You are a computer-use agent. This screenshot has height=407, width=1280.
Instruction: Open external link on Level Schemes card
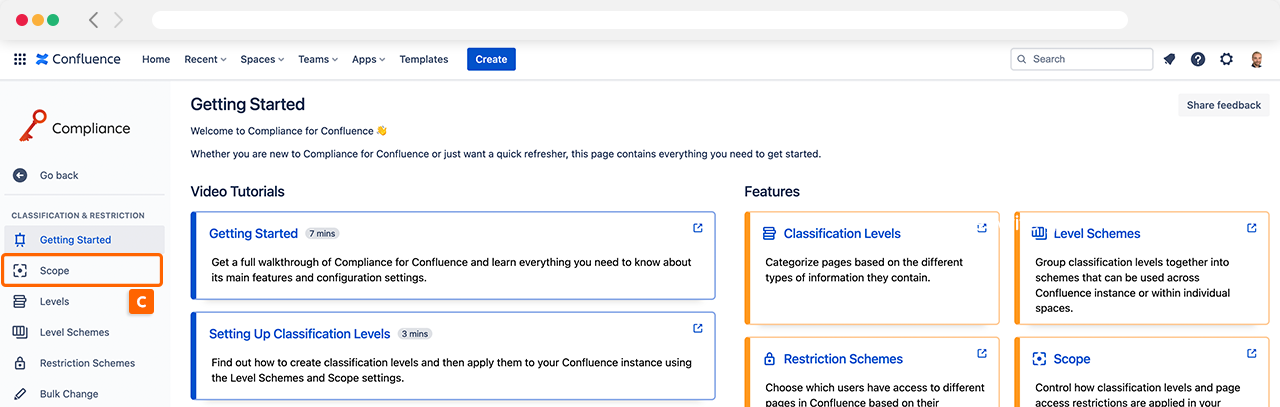1251,228
